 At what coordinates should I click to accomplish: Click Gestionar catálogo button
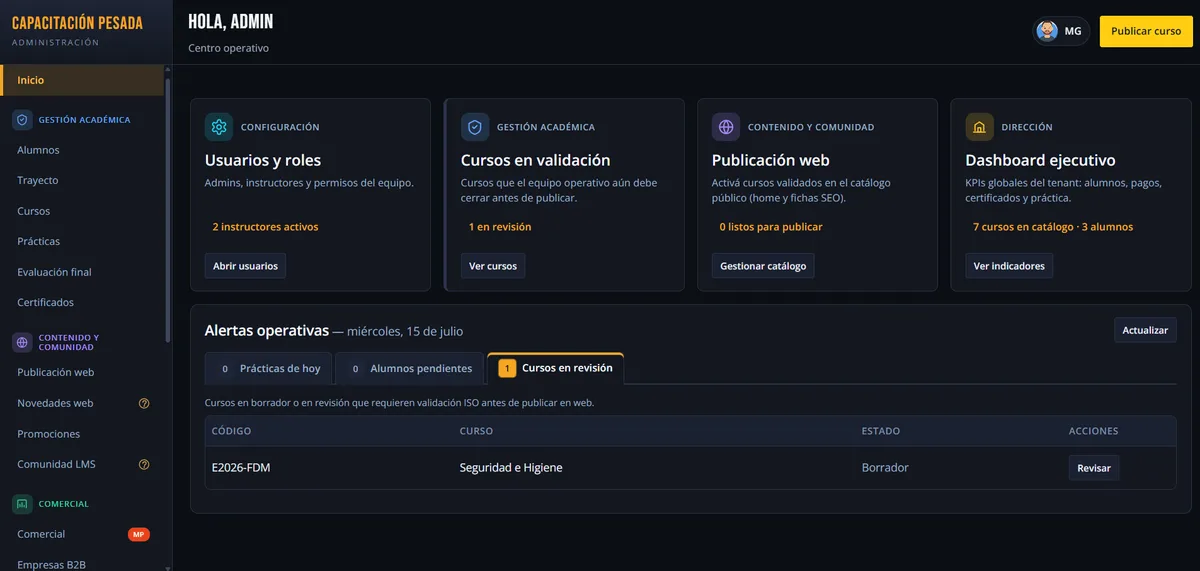tap(763, 266)
